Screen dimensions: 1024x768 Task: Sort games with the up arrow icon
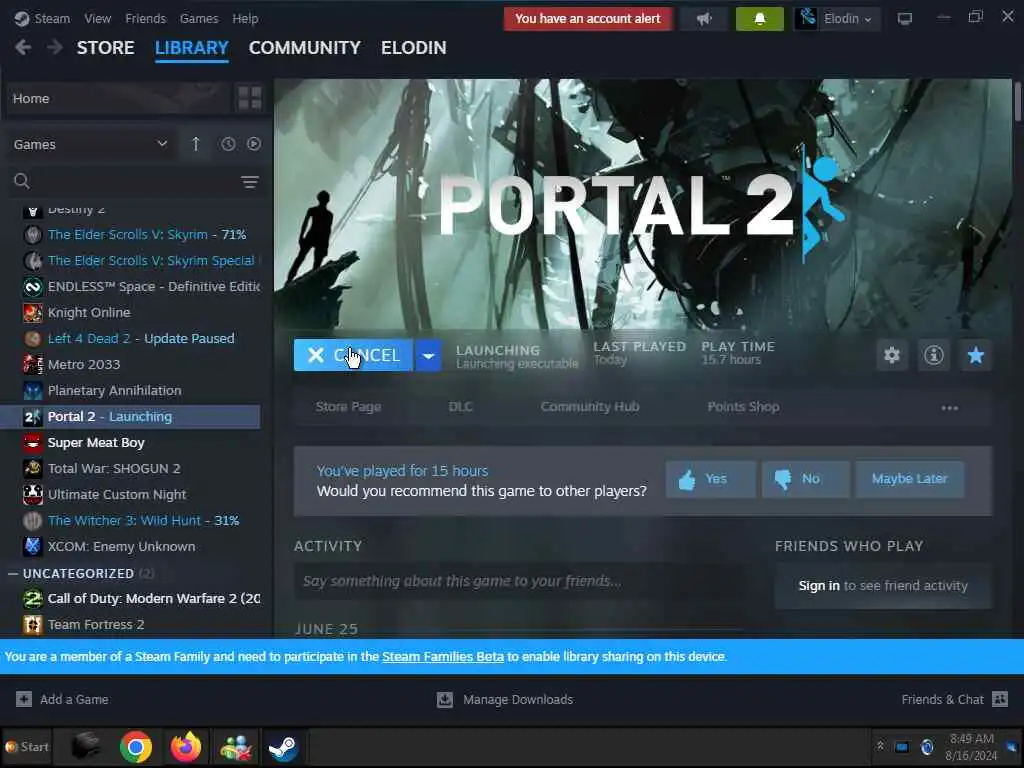(x=196, y=144)
